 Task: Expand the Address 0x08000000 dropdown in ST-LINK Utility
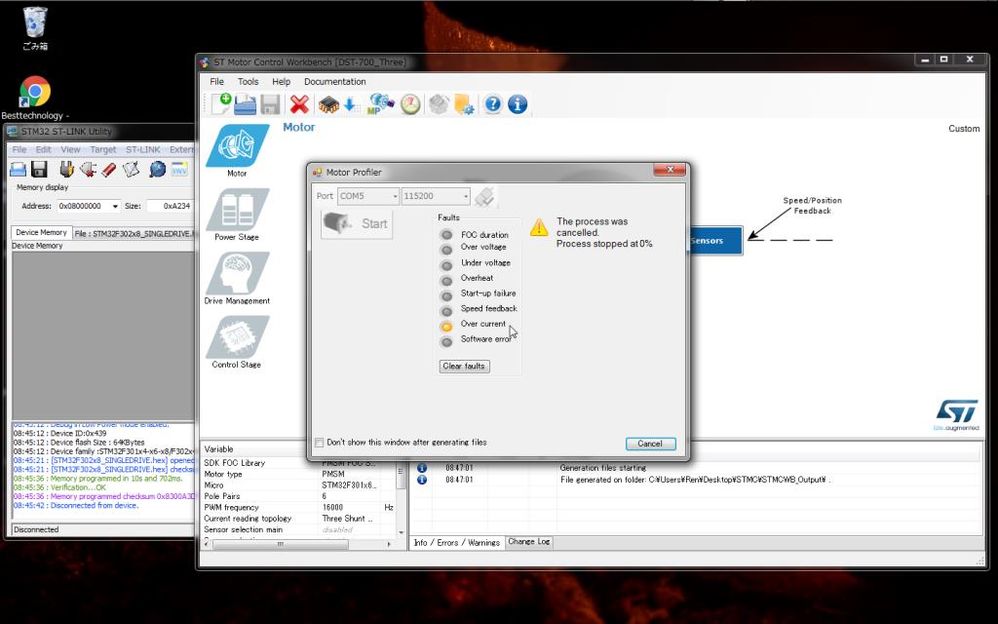[x=115, y=206]
